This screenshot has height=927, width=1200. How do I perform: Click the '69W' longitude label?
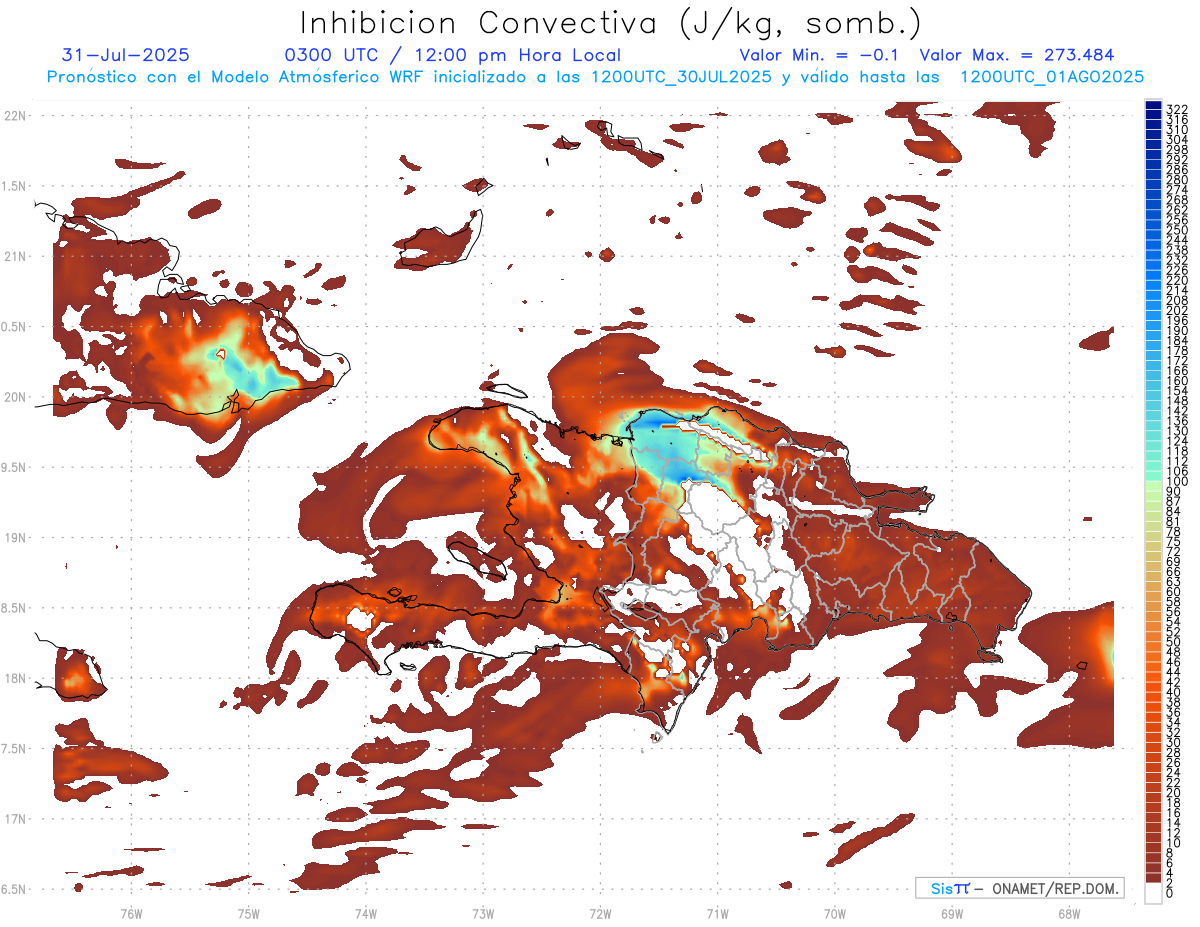click(x=952, y=913)
